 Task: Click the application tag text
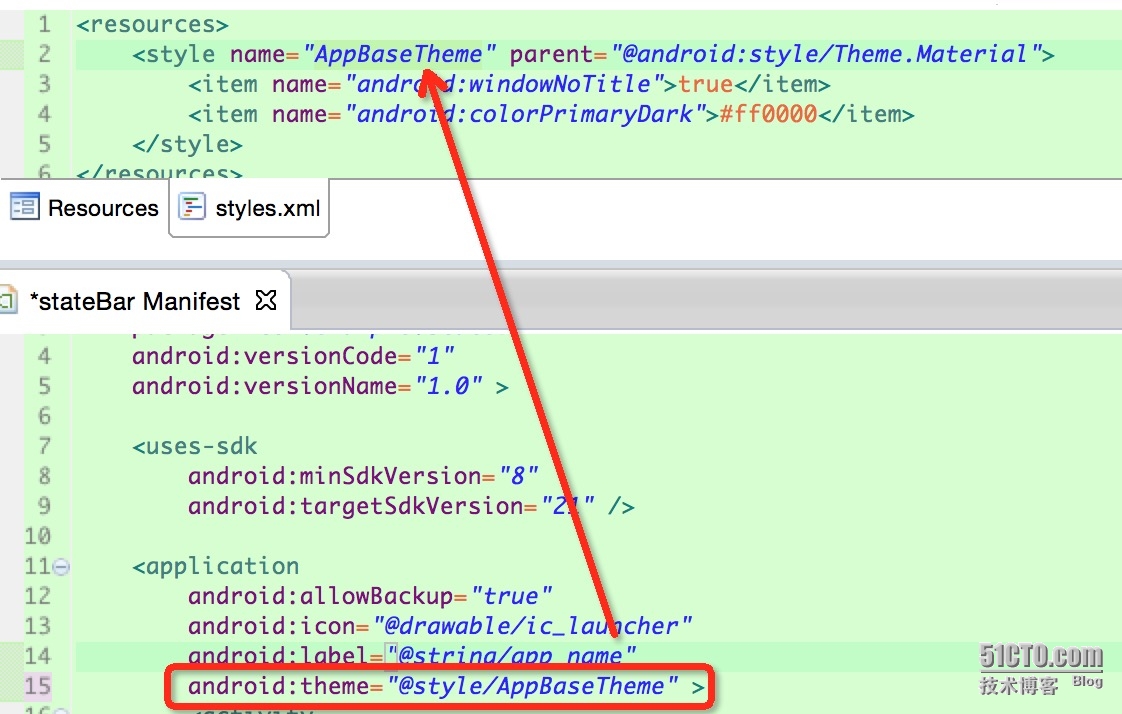click(x=216, y=567)
